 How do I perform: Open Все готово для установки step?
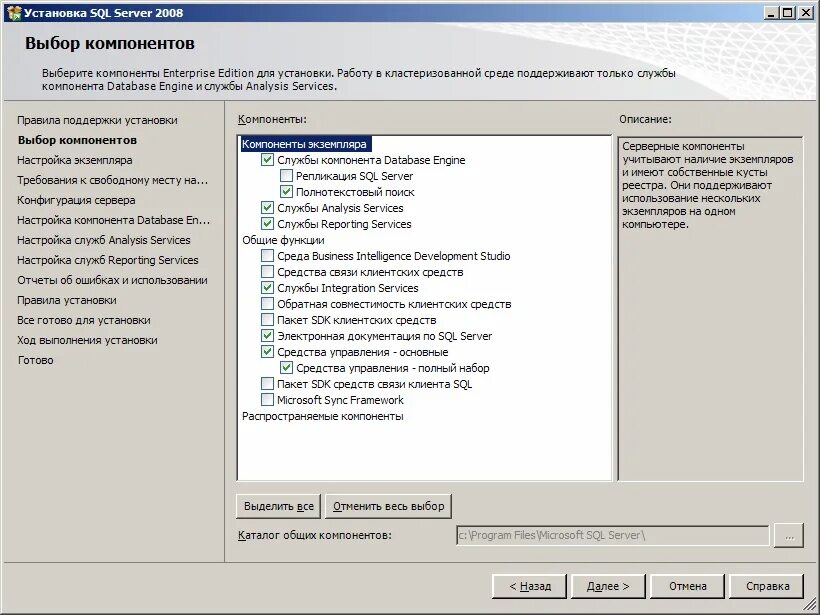click(84, 320)
